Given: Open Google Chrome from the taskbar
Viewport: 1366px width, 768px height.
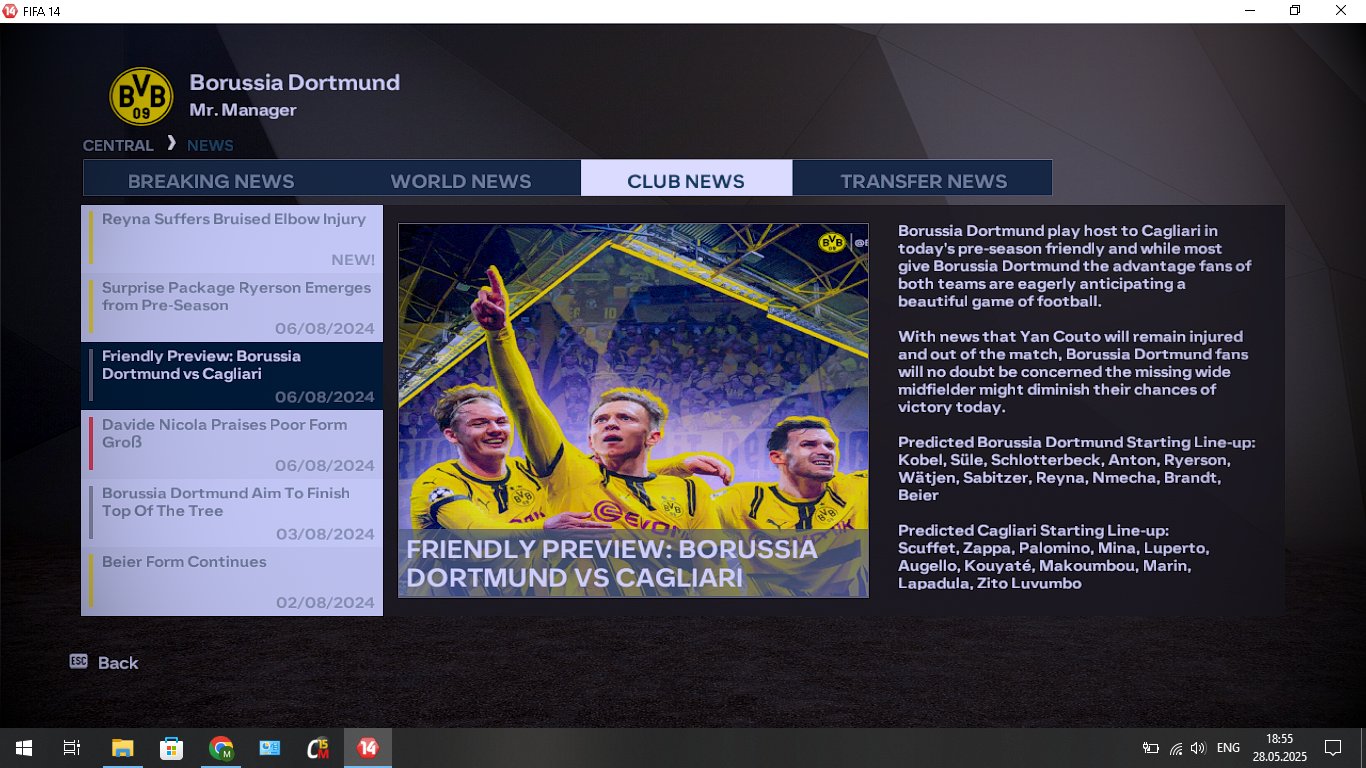Looking at the screenshot, I should pos(221,748).
